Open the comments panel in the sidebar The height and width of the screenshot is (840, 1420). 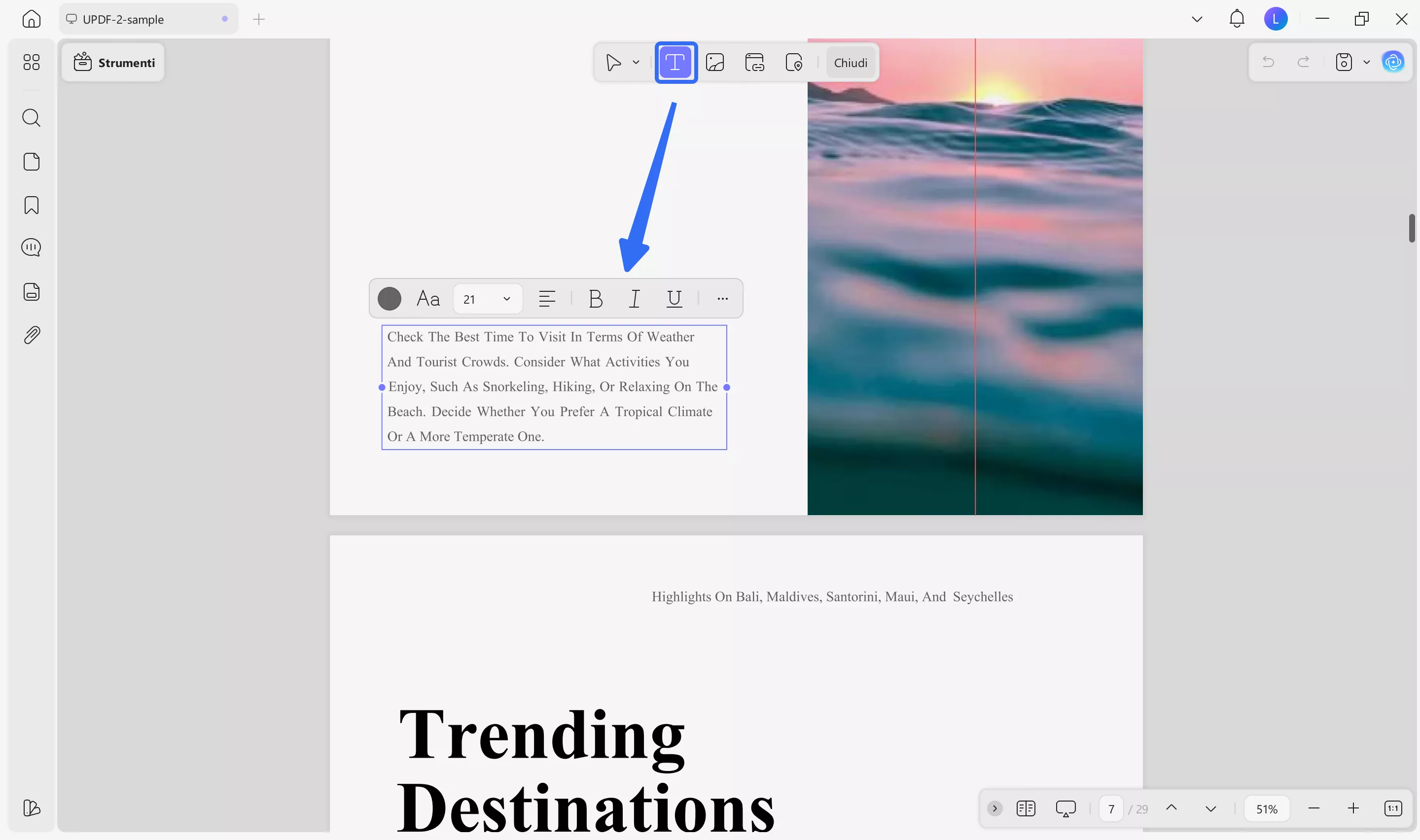coord(31,247)
